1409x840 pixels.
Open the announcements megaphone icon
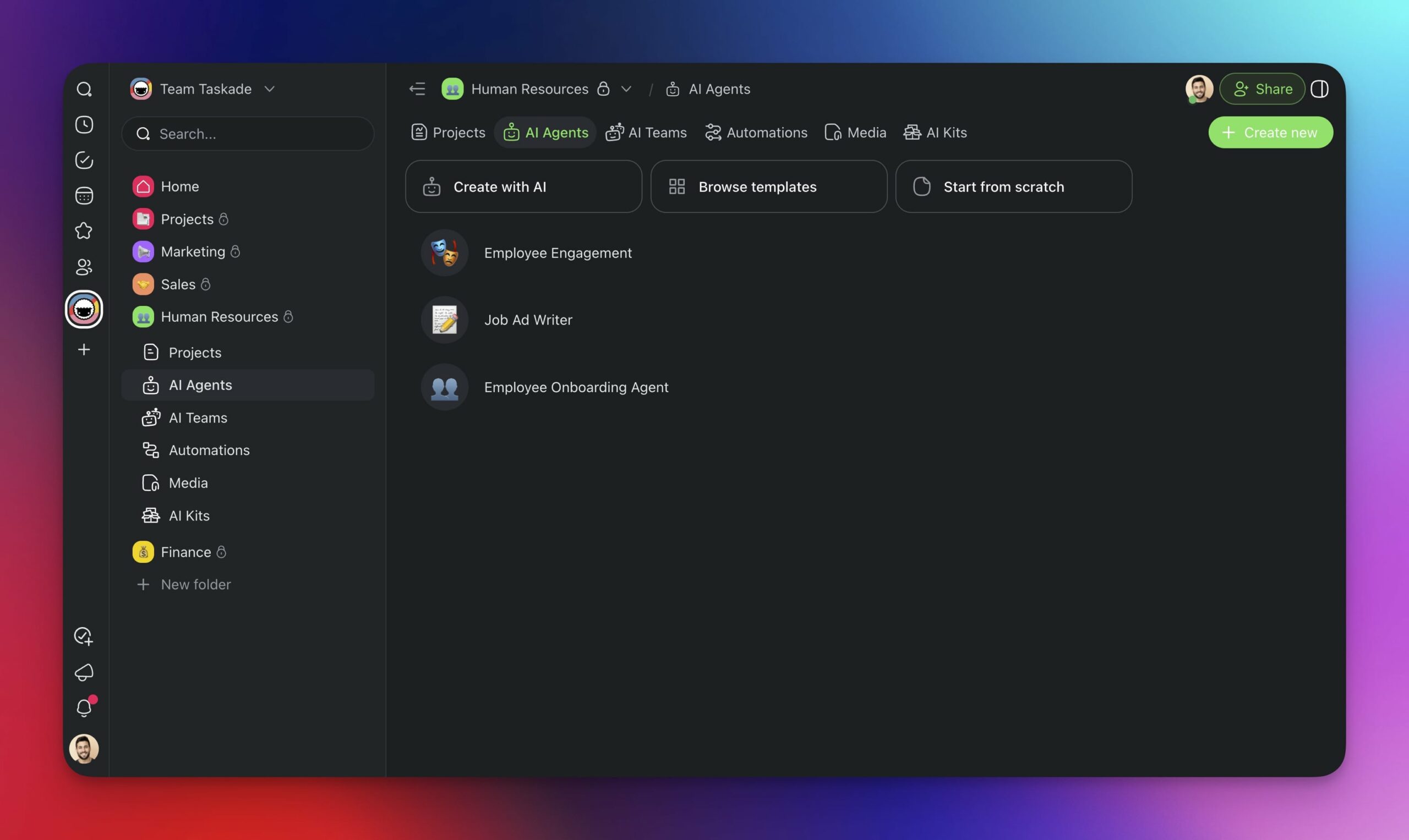84,672
